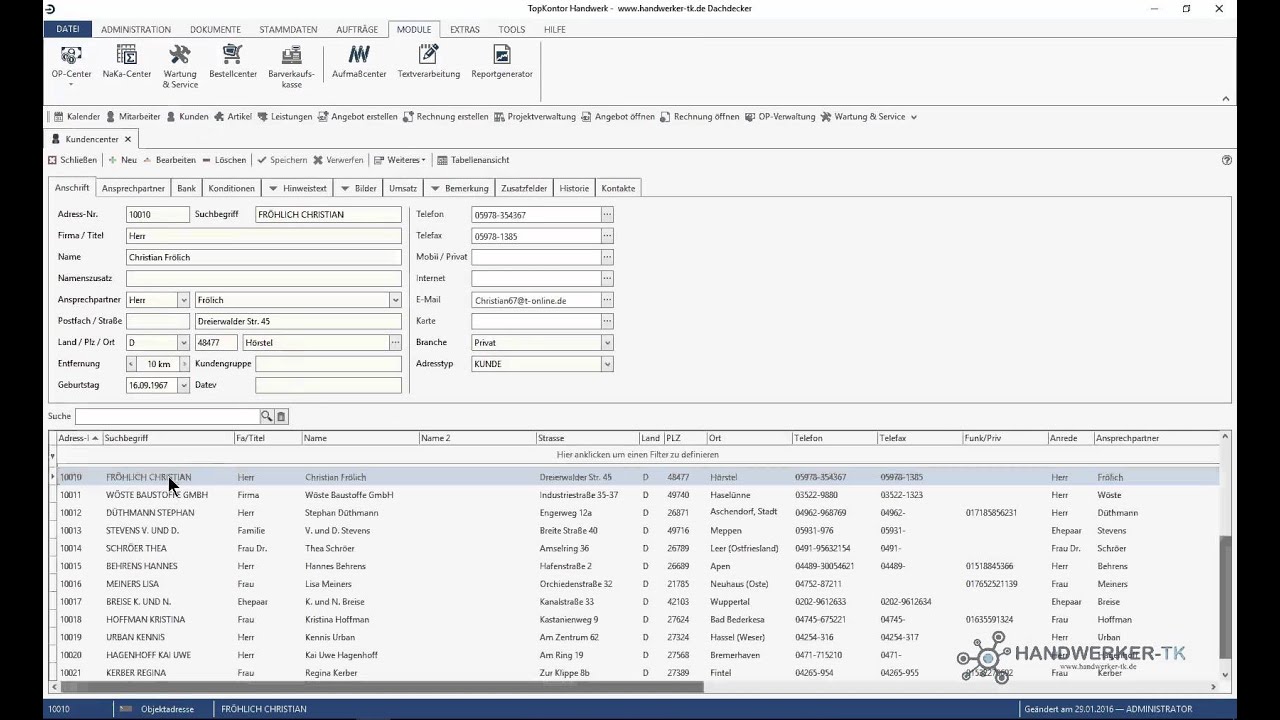Viewport: 1280px width, 720px height.
Task: Open the STAMMDATEN ribbon tab
Action: tap(289, 29)
